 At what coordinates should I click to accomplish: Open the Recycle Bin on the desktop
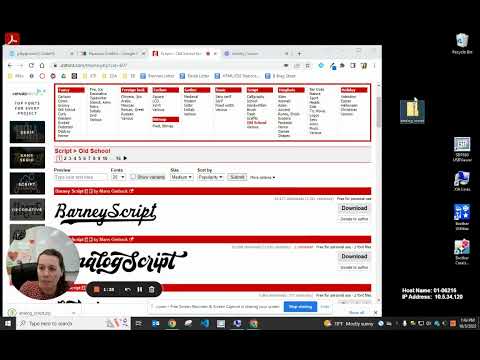tap(462, 44)
